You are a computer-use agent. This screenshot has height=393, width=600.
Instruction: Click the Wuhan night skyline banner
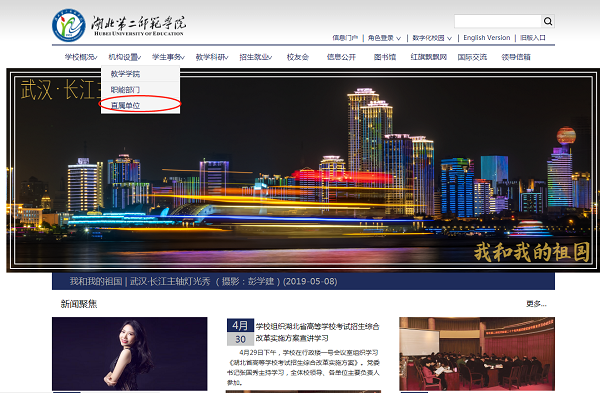[x=303, y=170]
